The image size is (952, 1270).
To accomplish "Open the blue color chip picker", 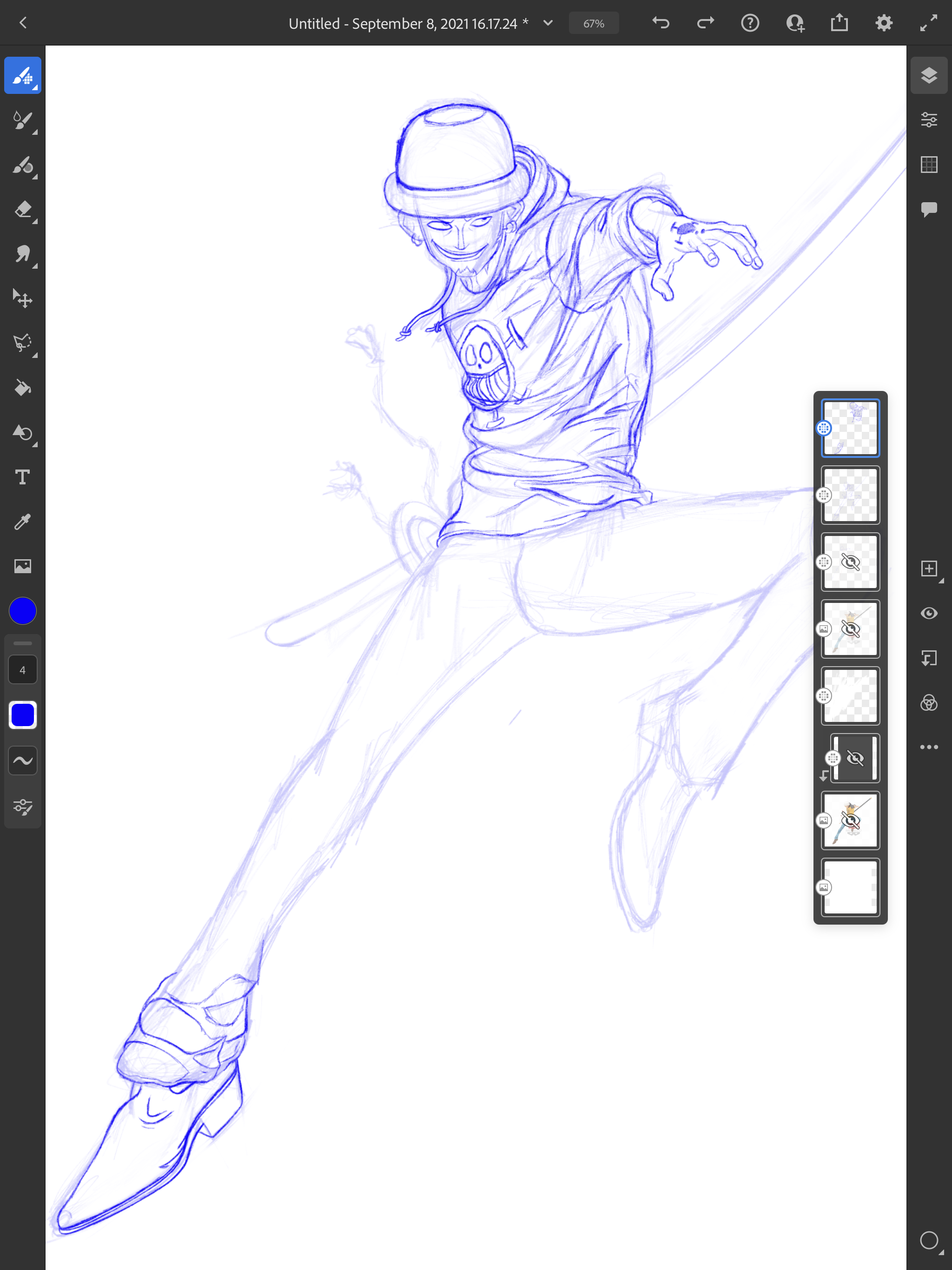I will click(22, 611).
